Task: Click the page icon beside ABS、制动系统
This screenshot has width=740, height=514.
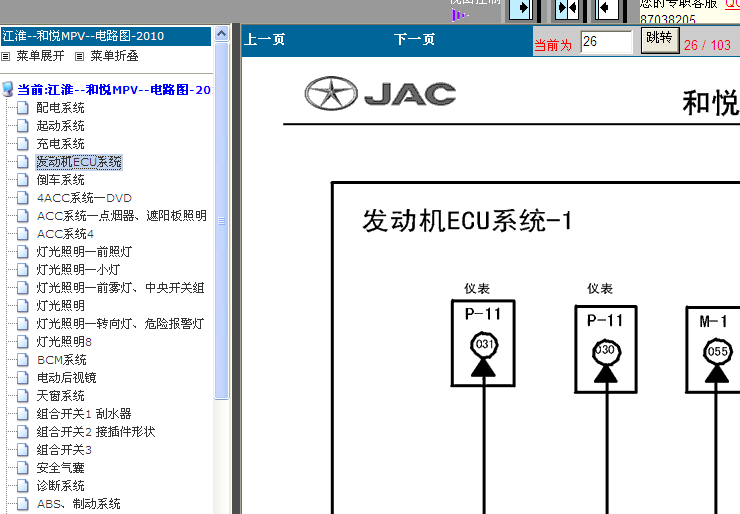Action: (23, 504)
